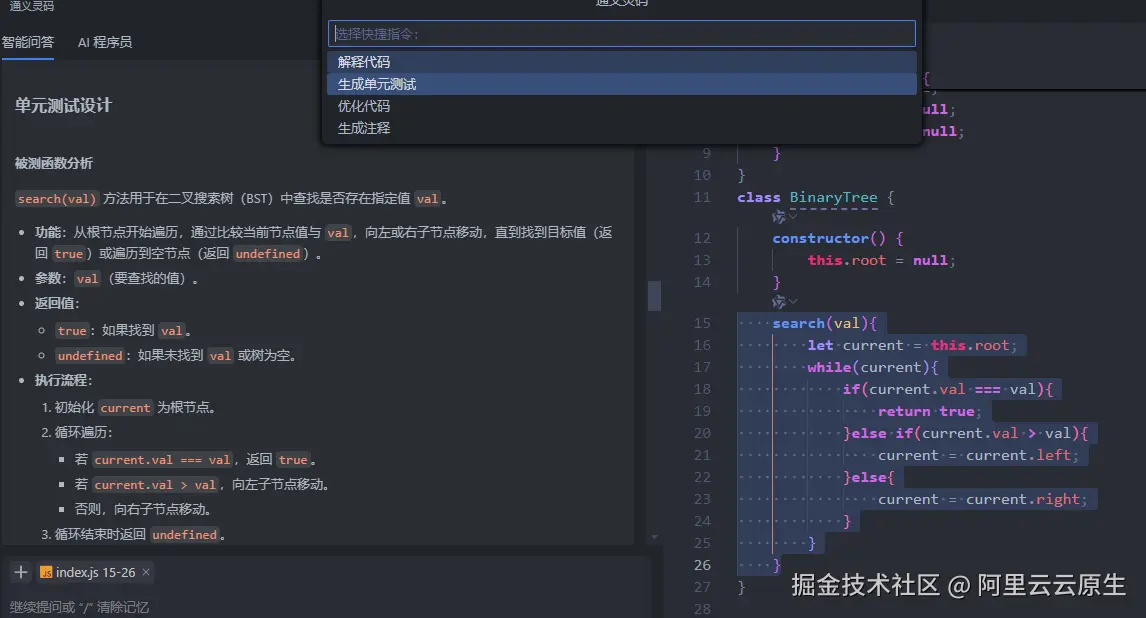The height and width of the screenshot is (618, 1146).
Task: Click the JS file icon beside index.js
Action: (46, 573)
